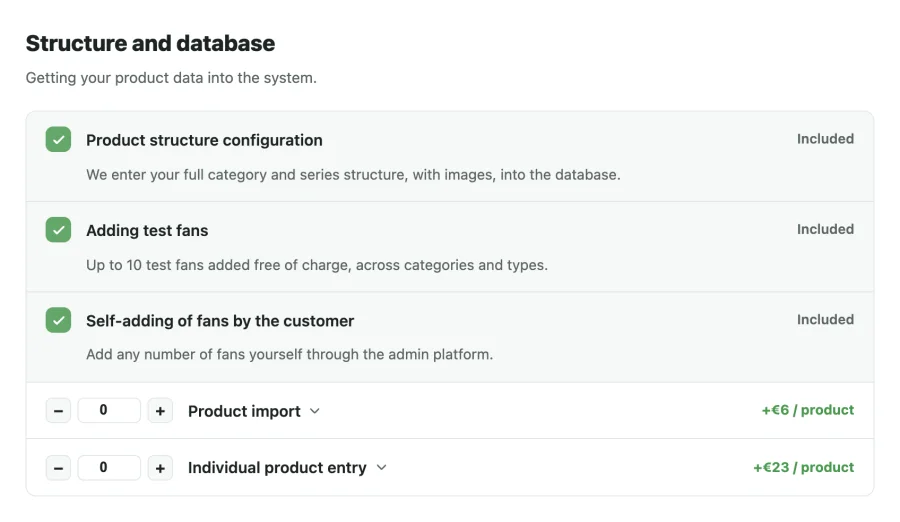Click the Product structure configuration title
The width and height of the screenshot is (900, 522).
point(204,140)
